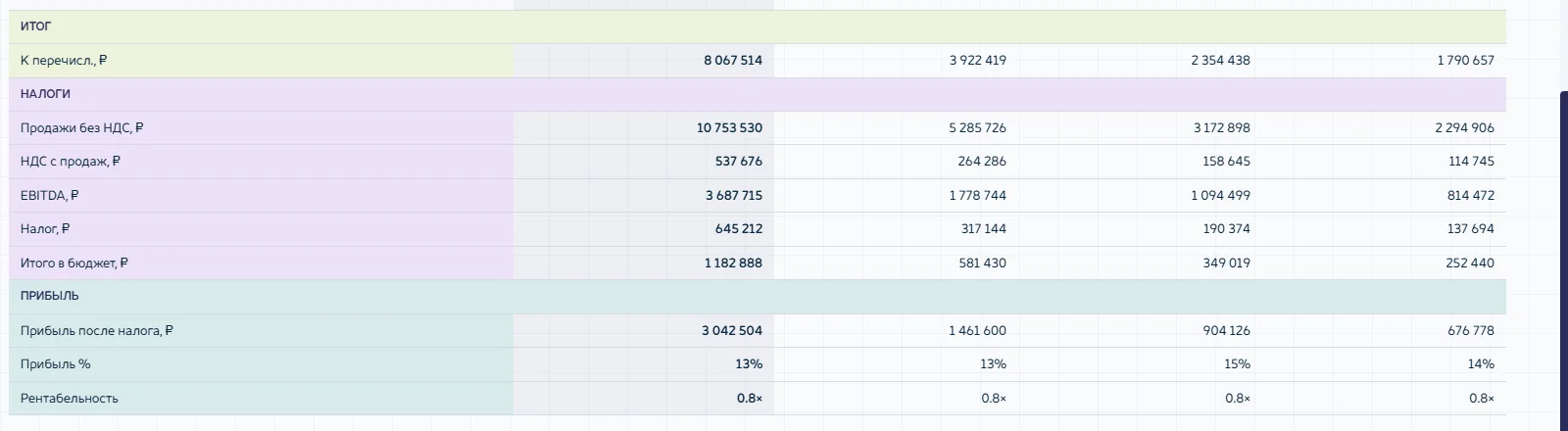This screenshot has height=431, width=1568.
Task: Click the value 317 144
Action: click(x=983, y=229)
